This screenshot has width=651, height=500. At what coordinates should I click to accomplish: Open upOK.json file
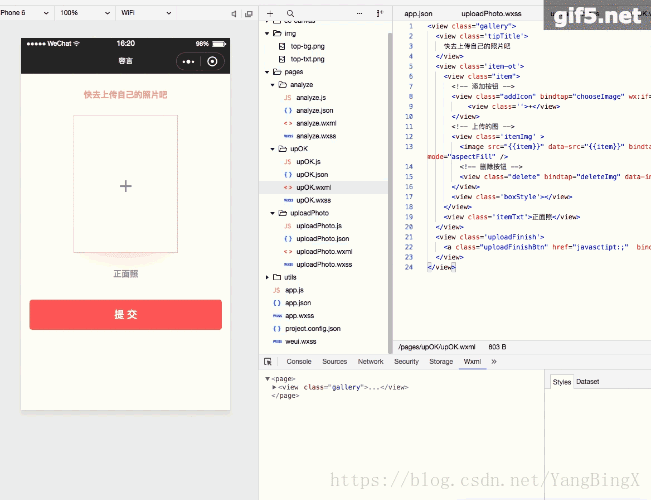pyautogui.click(x=312, y=174)
